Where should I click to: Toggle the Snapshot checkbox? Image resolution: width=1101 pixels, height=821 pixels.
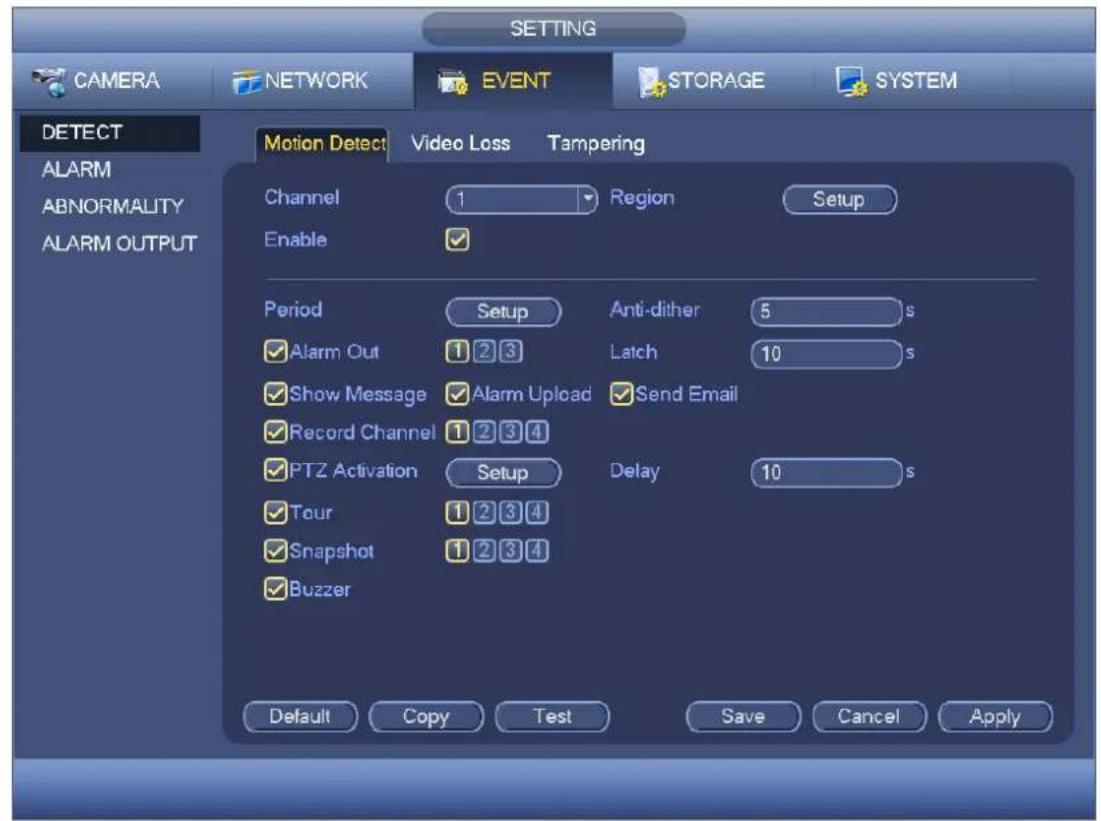tap(275, 551)
